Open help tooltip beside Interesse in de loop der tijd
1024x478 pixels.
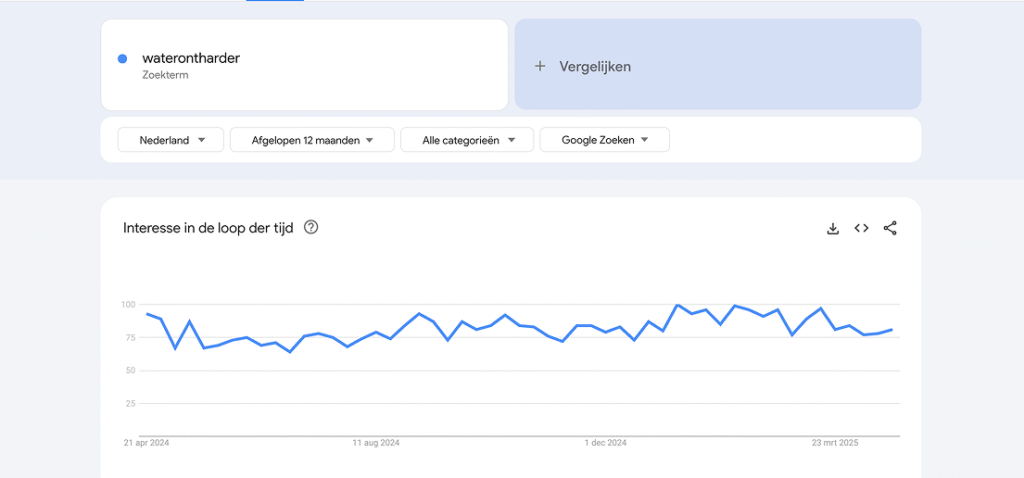pyautogui.click(x=311, y=228)
